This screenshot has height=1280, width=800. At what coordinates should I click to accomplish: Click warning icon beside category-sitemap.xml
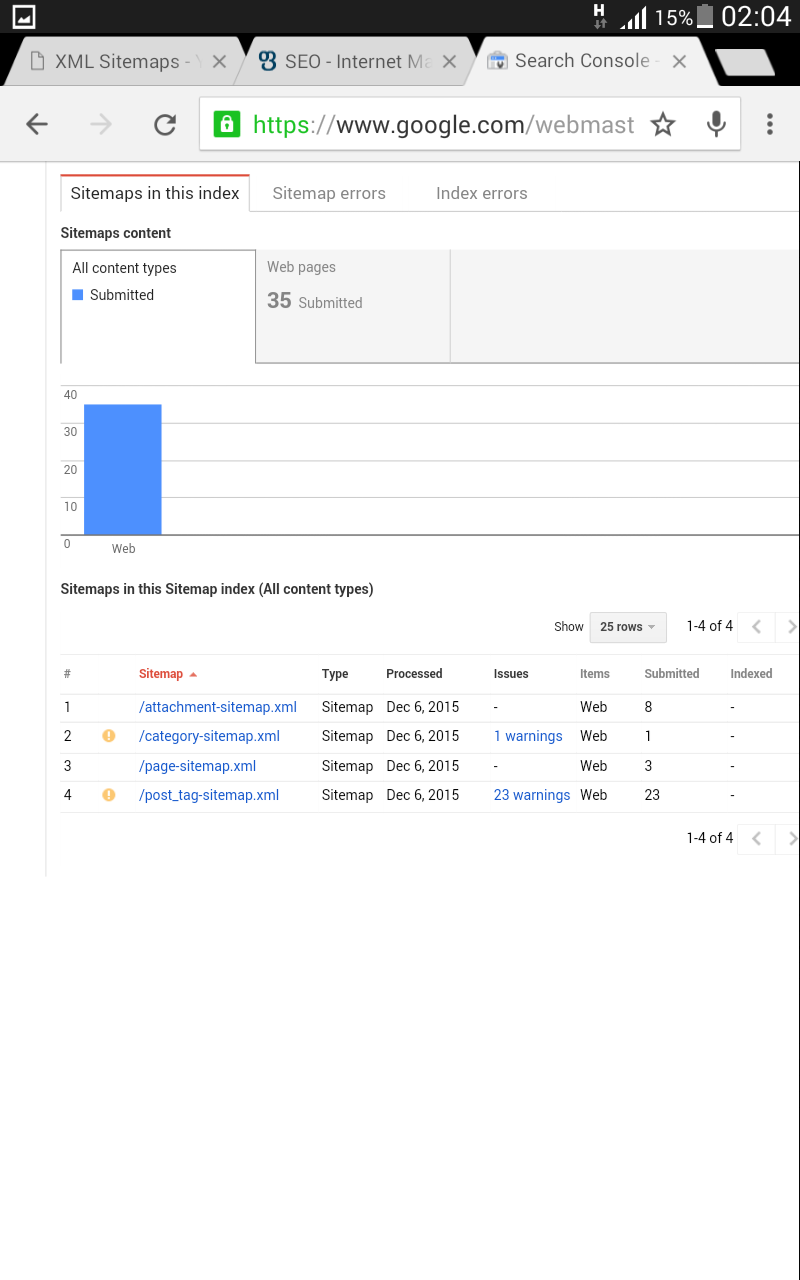tap(109, 736)
